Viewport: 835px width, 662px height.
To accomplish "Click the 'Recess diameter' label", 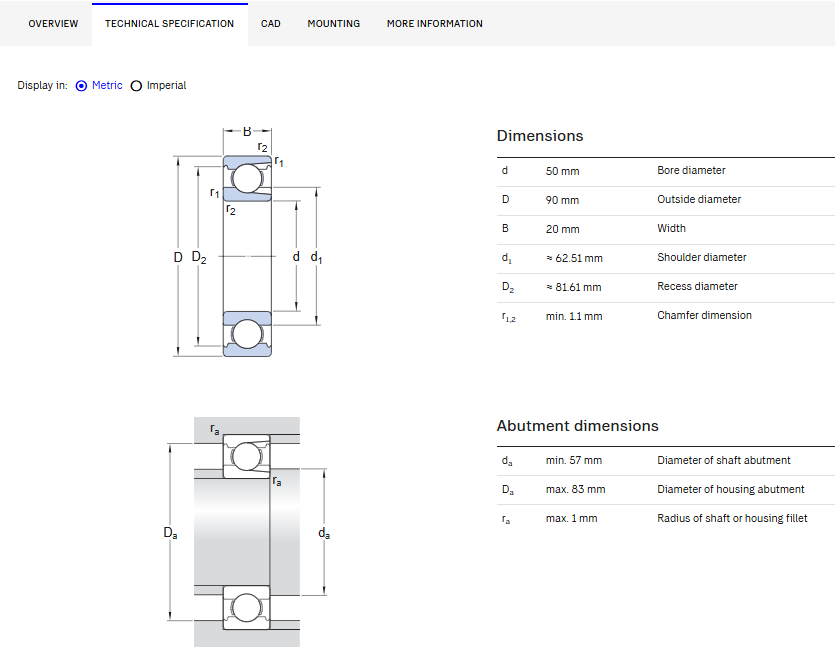I will tap(698, 287).
